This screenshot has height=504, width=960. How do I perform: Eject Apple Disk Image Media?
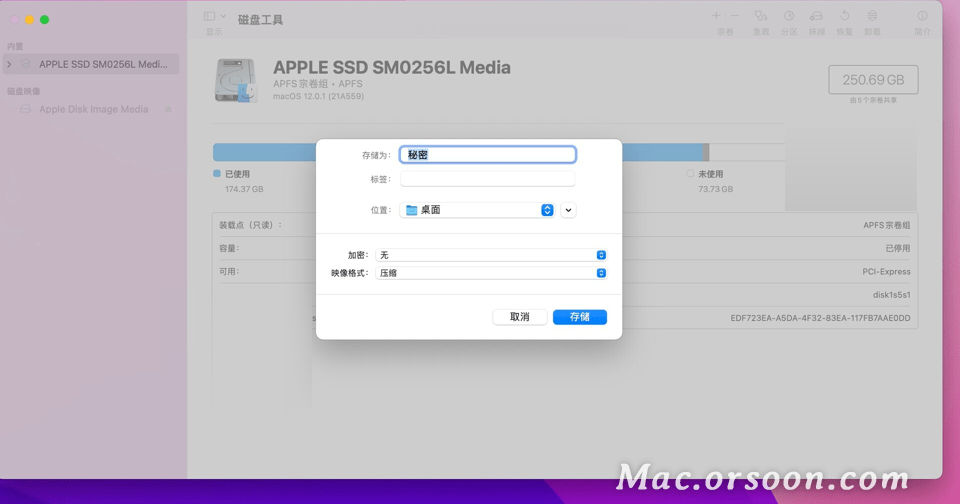click(168, 109)
